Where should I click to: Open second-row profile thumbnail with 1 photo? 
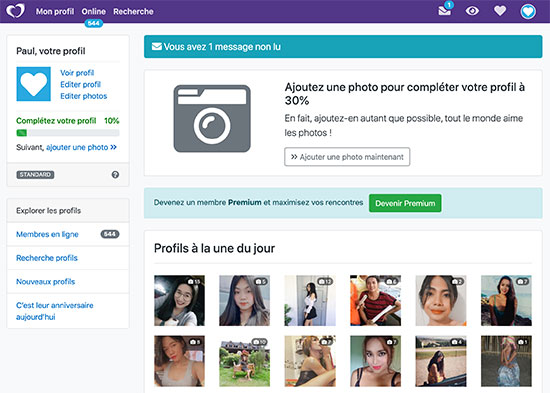[x=506, y=361]
